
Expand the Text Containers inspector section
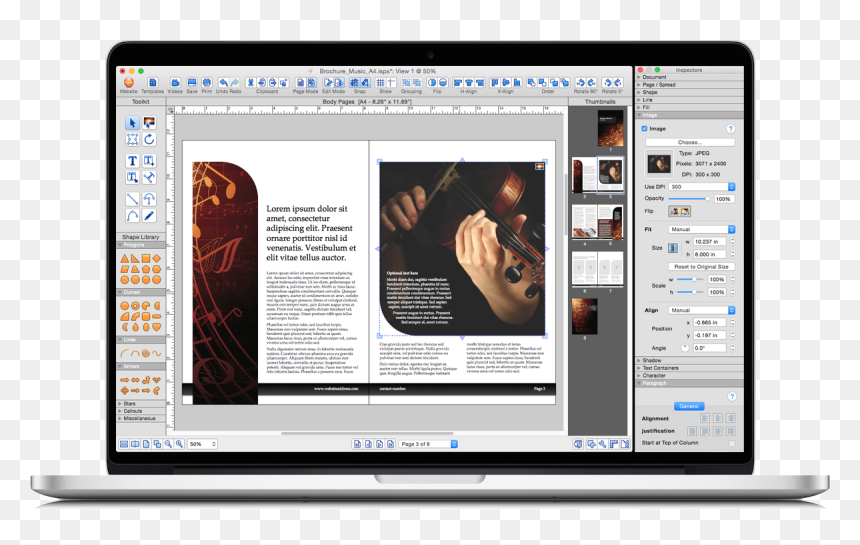tap(689, 368)
